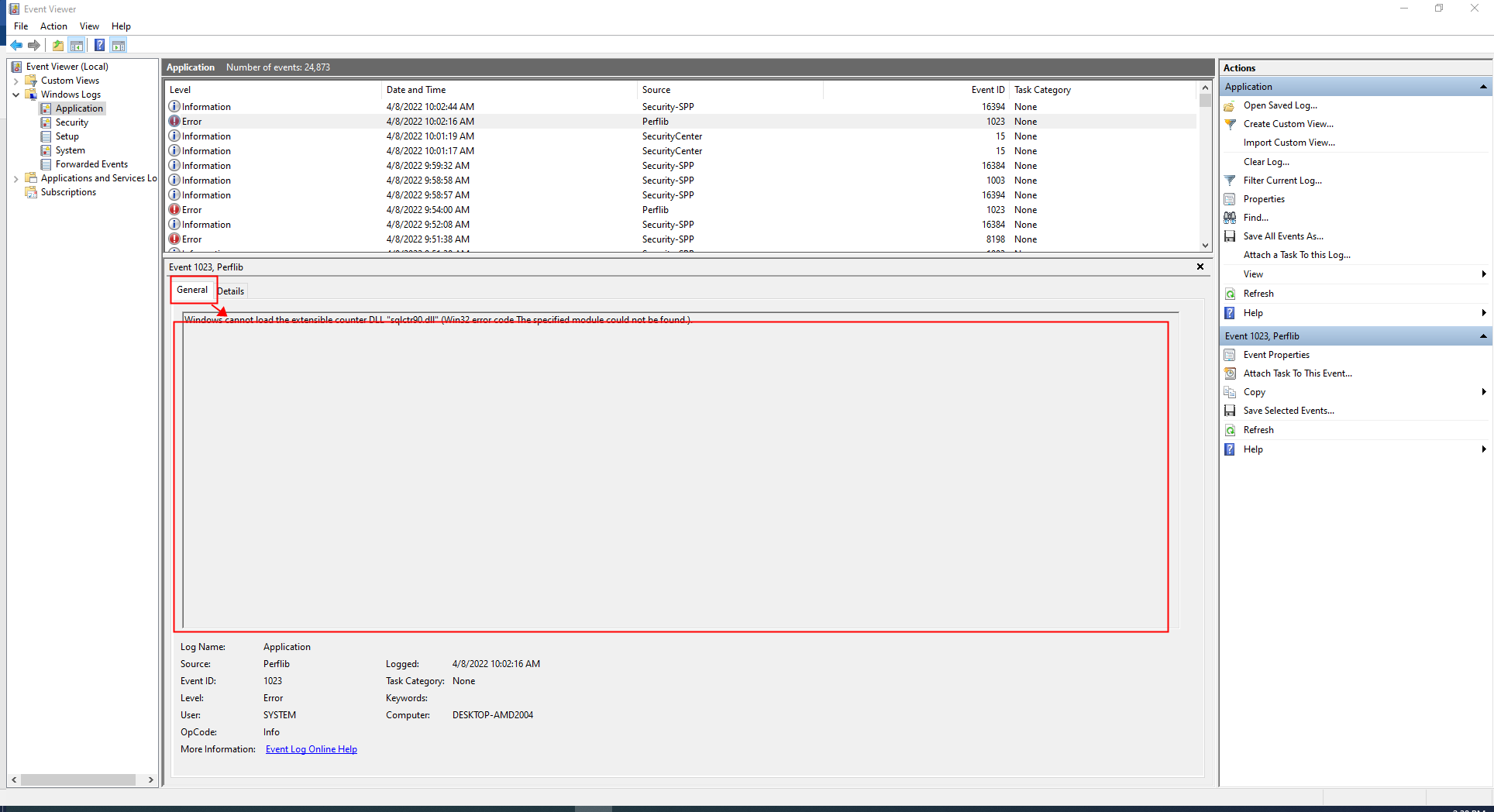Screen dimensions: 1494x812
Task: Click the Save All Events As disk icon
Action: (1230, 236)
